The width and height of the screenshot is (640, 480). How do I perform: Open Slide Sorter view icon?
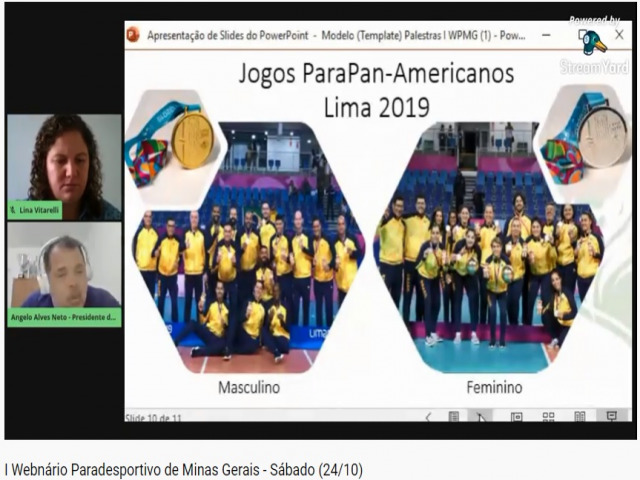coord(548,417)
